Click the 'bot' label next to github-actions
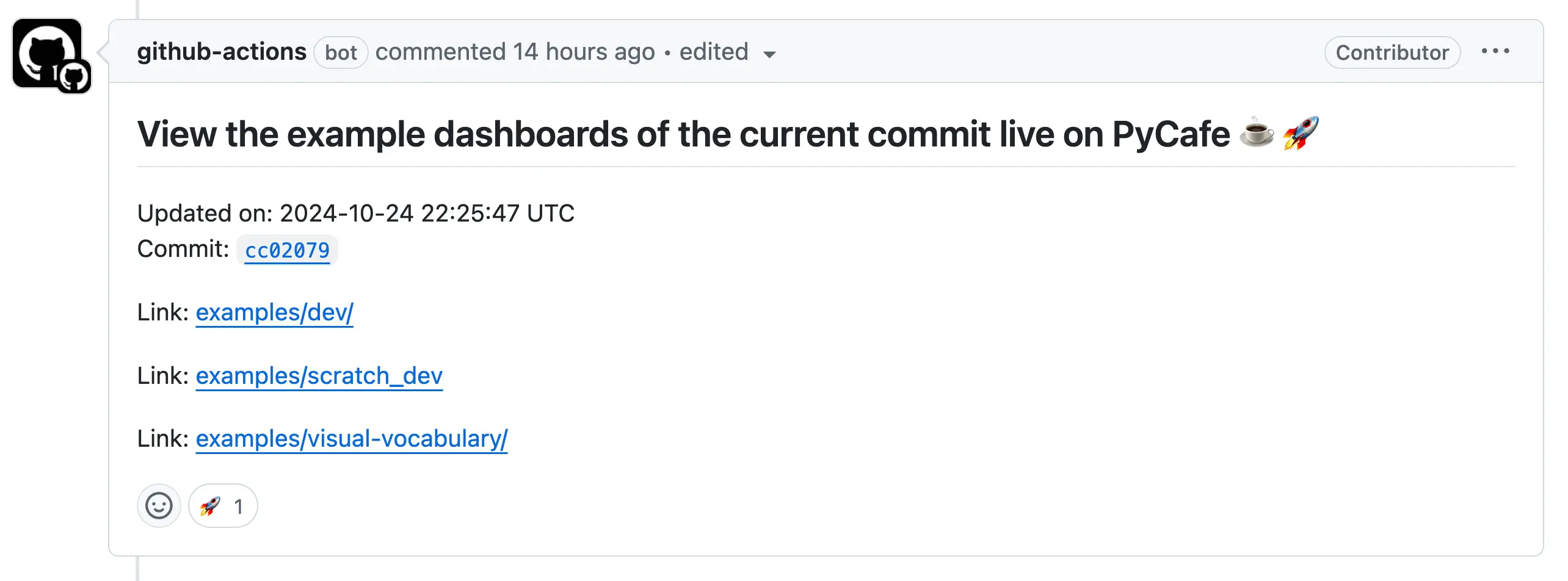This screenshot has height=581, width=1568. point(341,52)
